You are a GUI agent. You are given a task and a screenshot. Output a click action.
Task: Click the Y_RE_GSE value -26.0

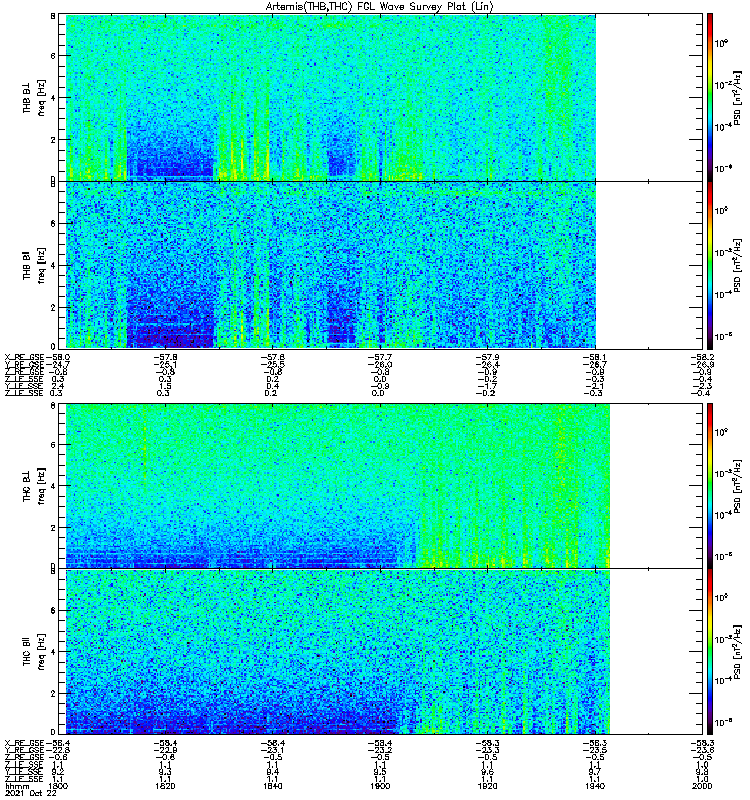pyautogui.click(x=380, y=365)
